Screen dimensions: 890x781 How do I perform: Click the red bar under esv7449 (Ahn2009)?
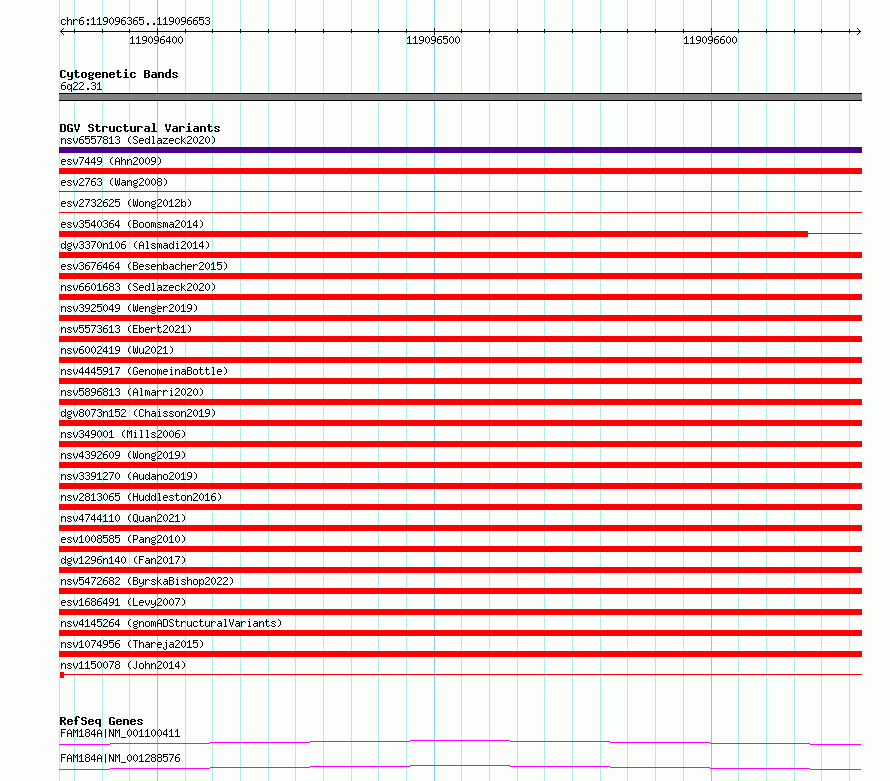pos(460,171)
